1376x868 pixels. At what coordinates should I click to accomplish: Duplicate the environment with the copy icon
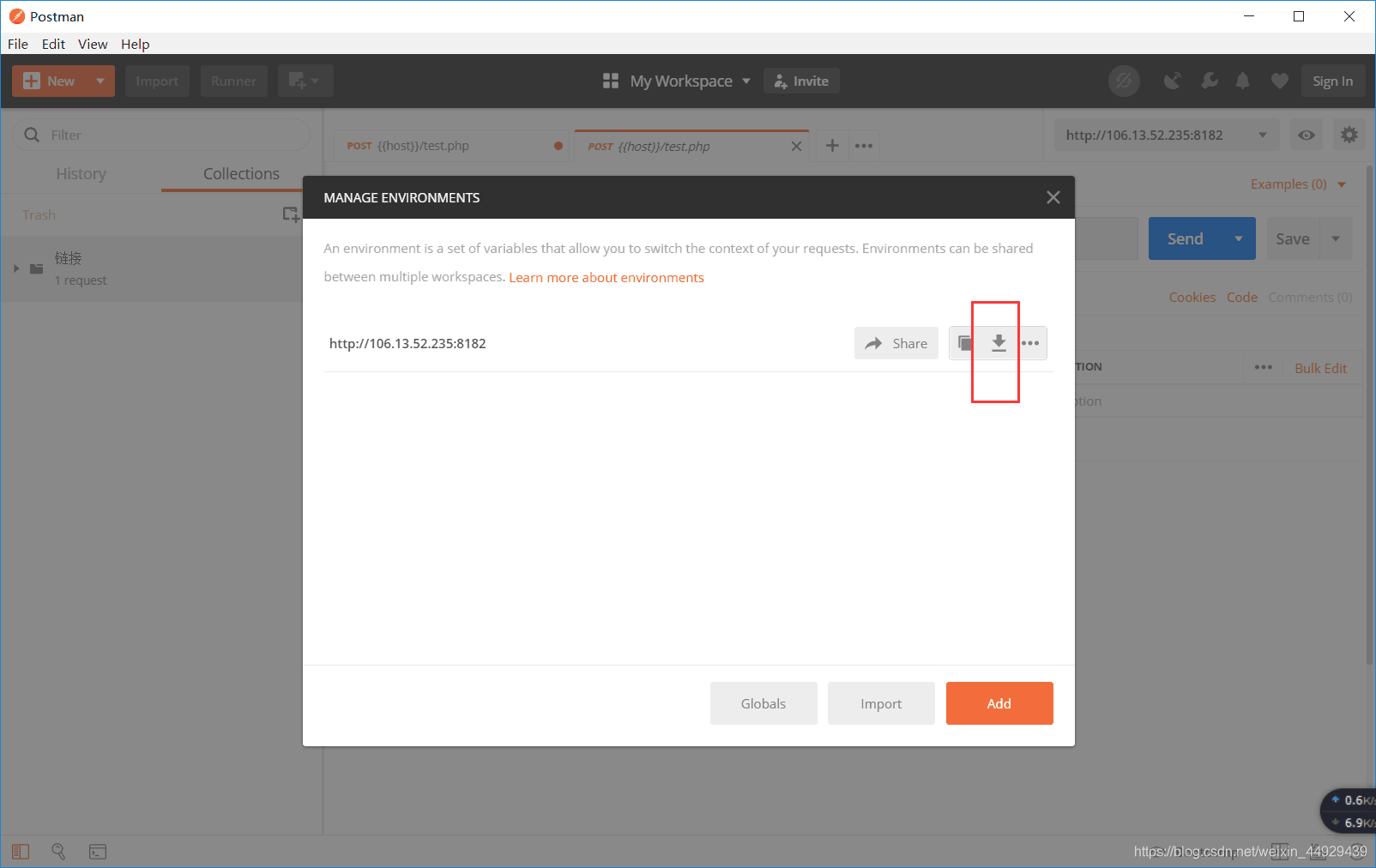[x=966, y=343]
